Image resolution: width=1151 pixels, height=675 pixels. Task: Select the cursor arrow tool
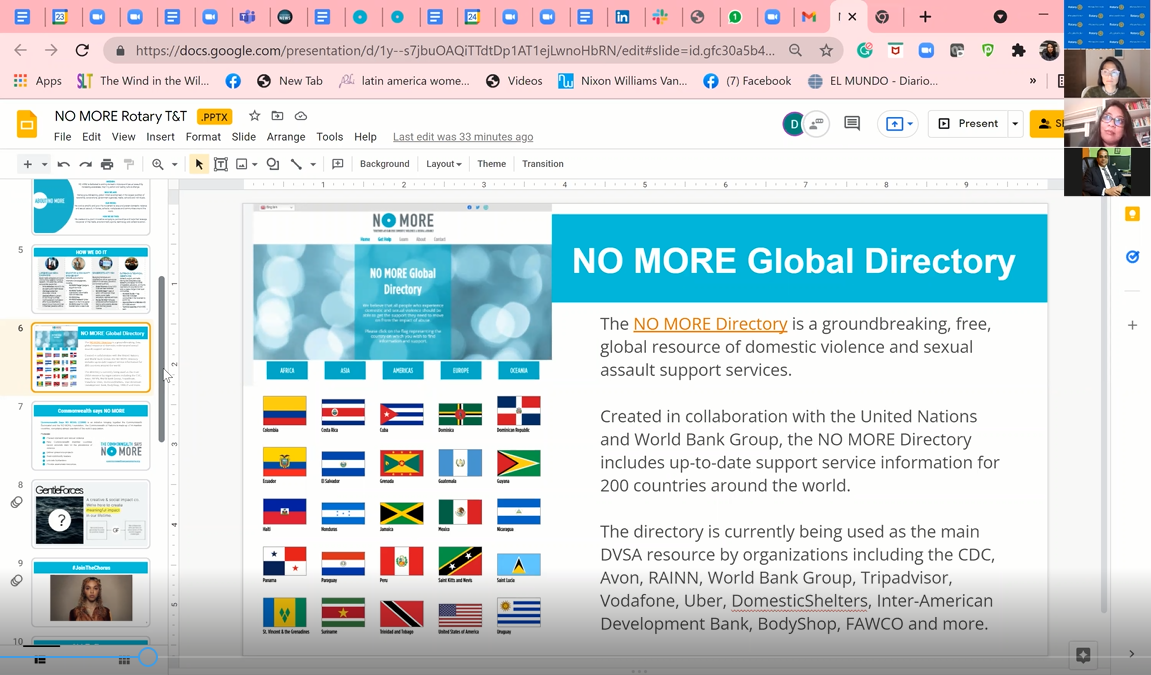[199, 164]
